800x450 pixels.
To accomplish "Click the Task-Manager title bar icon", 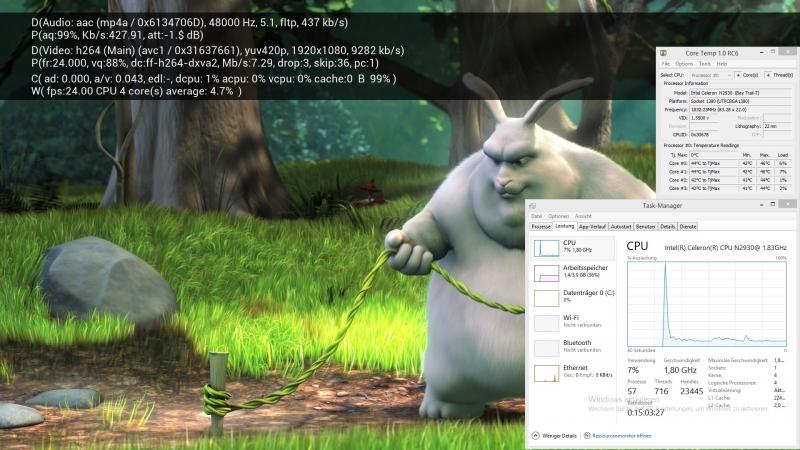I will (x=532, y=206).
